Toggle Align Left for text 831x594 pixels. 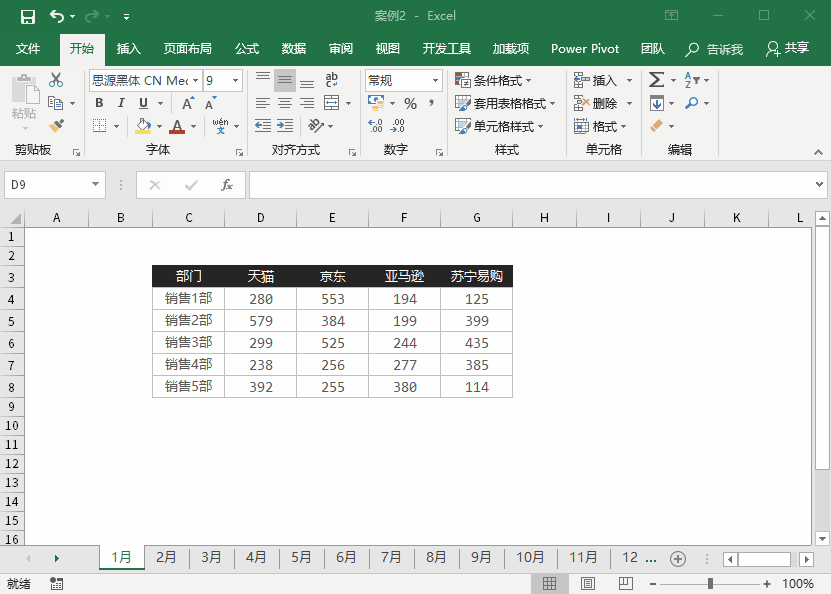click(263, 103)
